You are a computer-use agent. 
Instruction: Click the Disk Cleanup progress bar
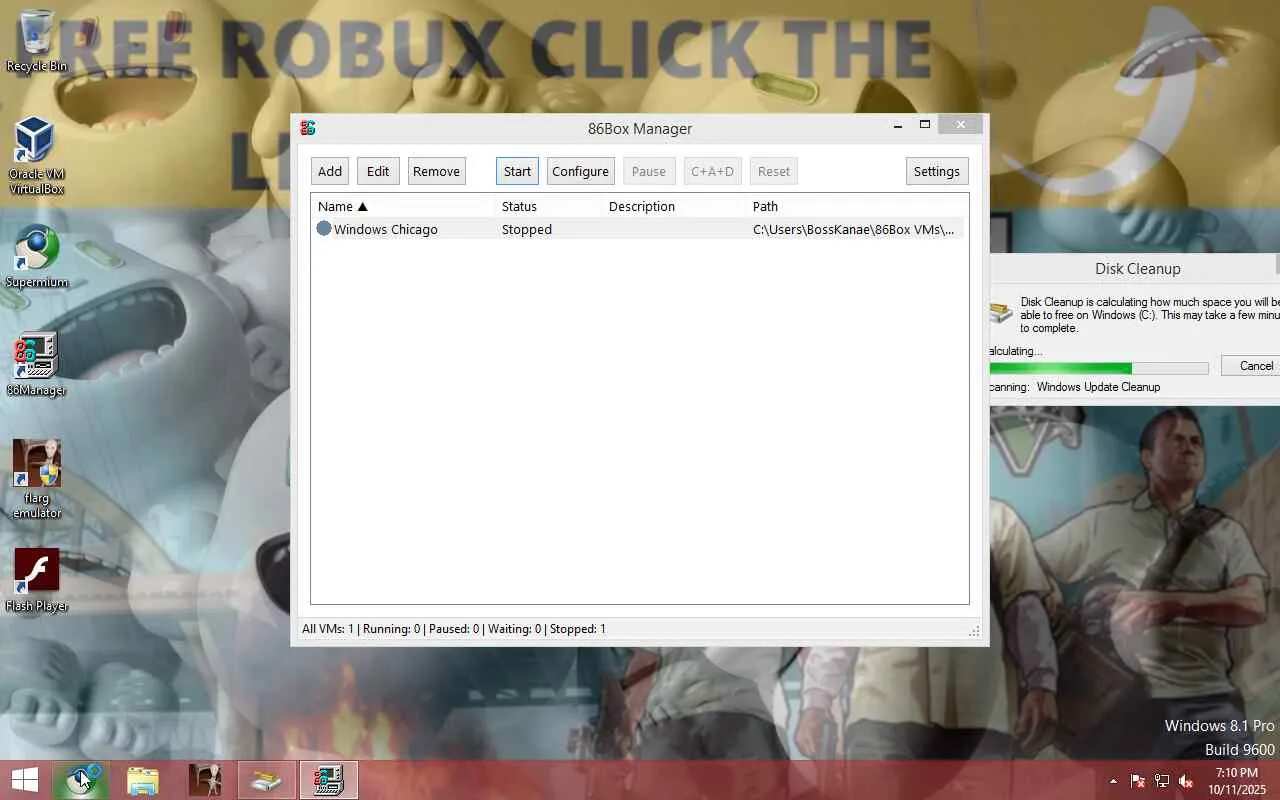click(x=1098, y=368)
